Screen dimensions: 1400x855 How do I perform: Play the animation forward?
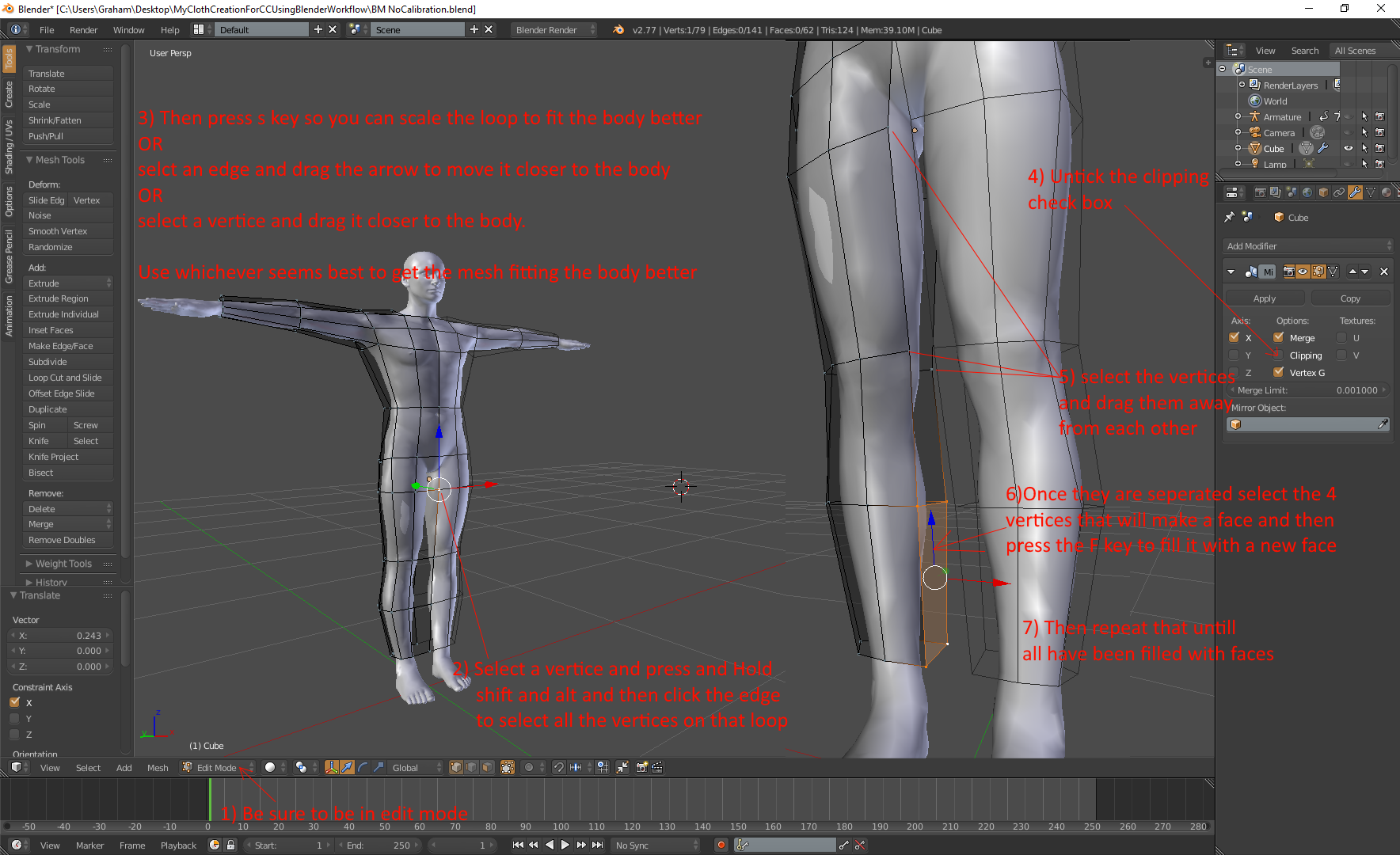point(565,845)
